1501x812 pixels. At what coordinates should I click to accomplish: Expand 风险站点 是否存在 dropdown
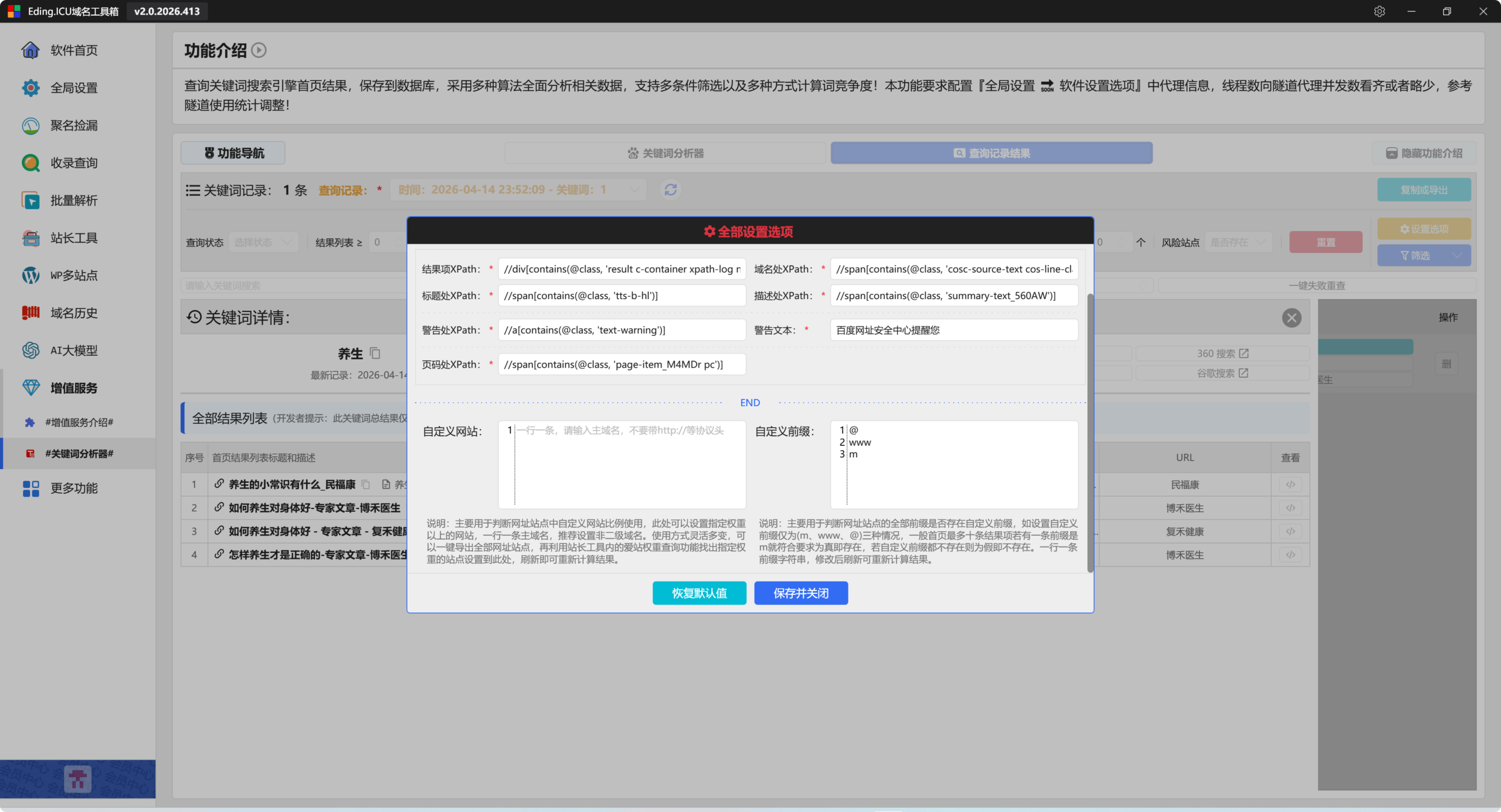(x=1239, y=242)
